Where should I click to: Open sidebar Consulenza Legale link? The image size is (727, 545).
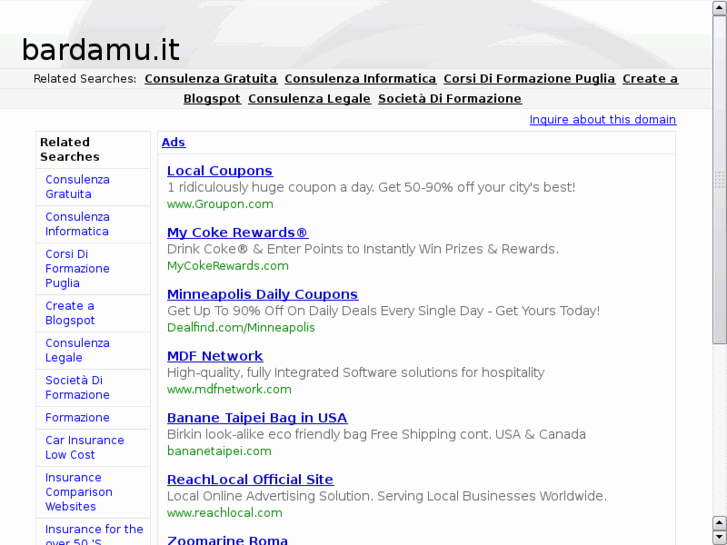(x=77, y=350)
